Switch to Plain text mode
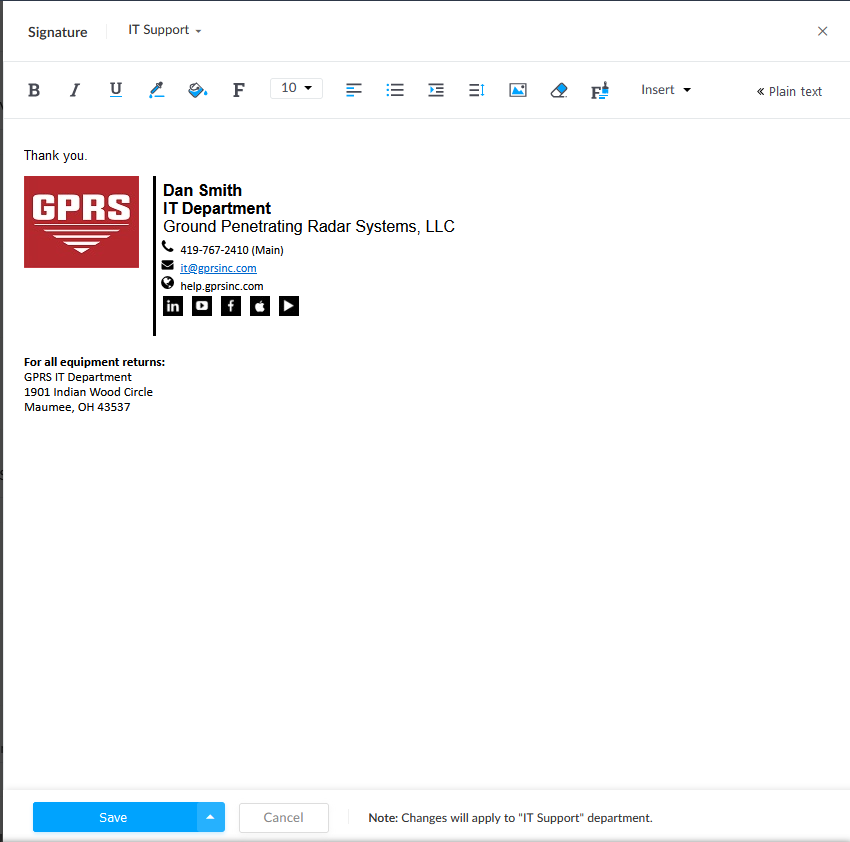Screen dimensions: 850x842 (789, 91)
